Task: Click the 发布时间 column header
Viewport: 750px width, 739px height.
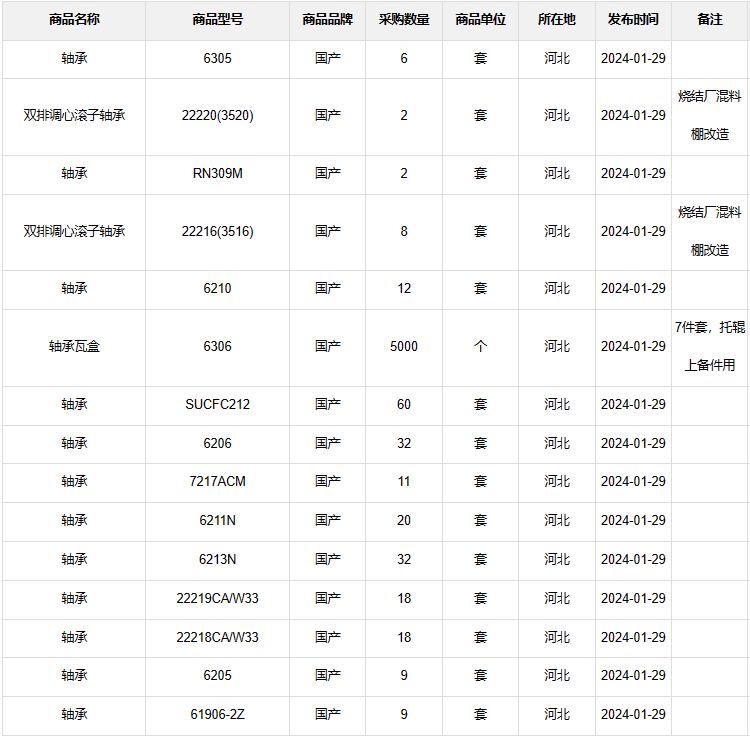Action: 633,20
